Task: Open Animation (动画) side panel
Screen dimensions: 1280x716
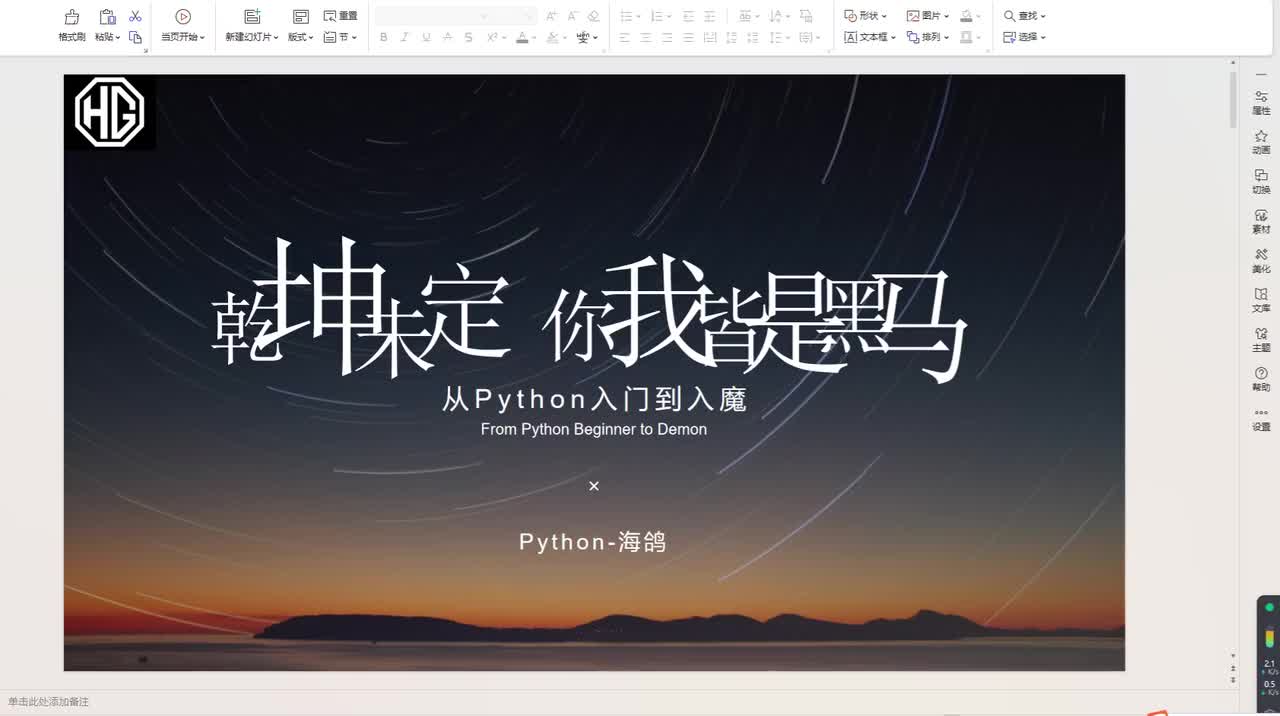Action: 1261,142
